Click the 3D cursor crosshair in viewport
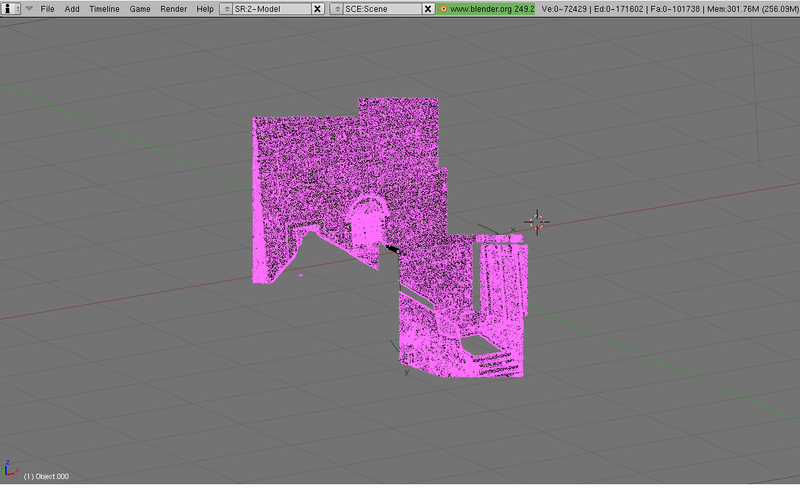800x502 pixels. 537,222
